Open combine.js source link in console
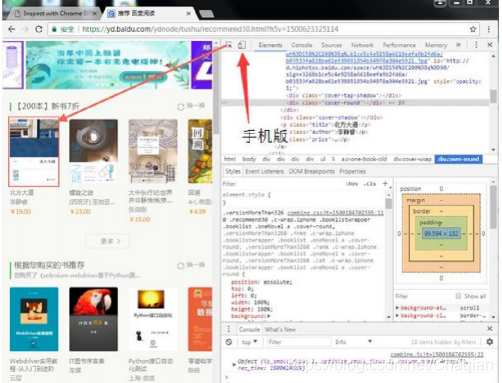The height and width of the screenshot is (383, 502). [437, 354]
